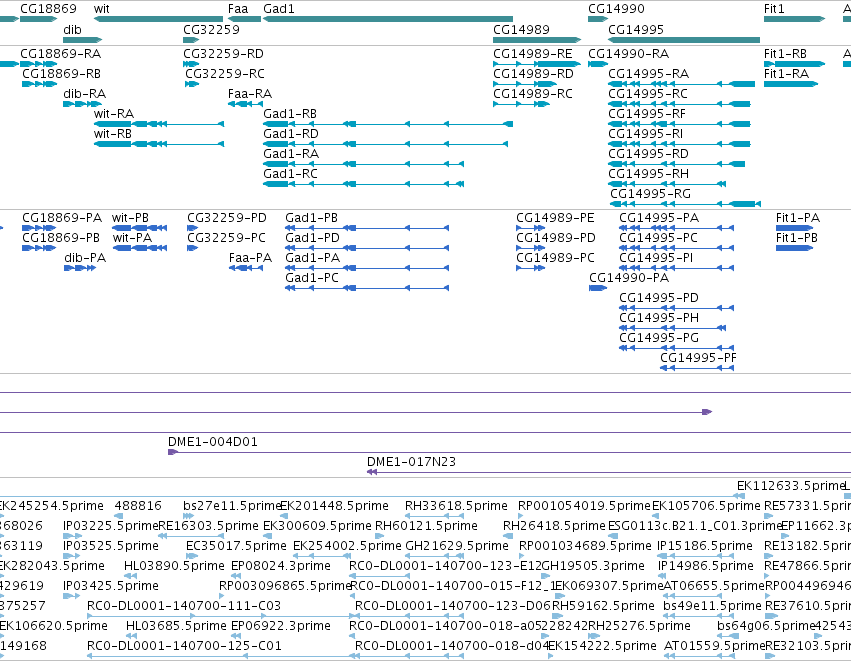Click protein Fit1-PA

pos(795,228)
